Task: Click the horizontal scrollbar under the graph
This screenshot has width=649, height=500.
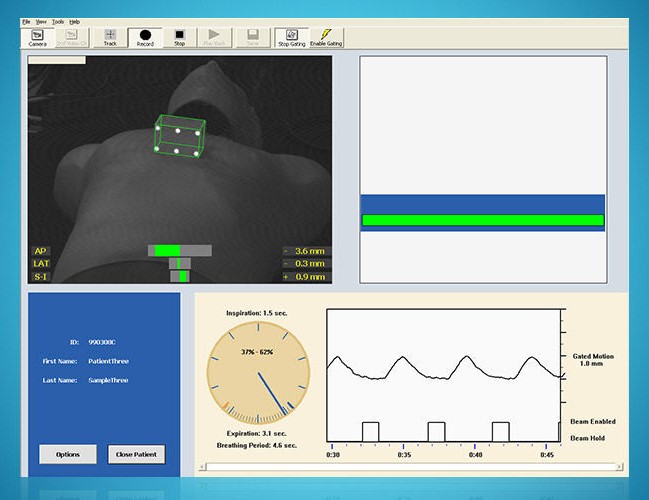Action: pos(410,467)
